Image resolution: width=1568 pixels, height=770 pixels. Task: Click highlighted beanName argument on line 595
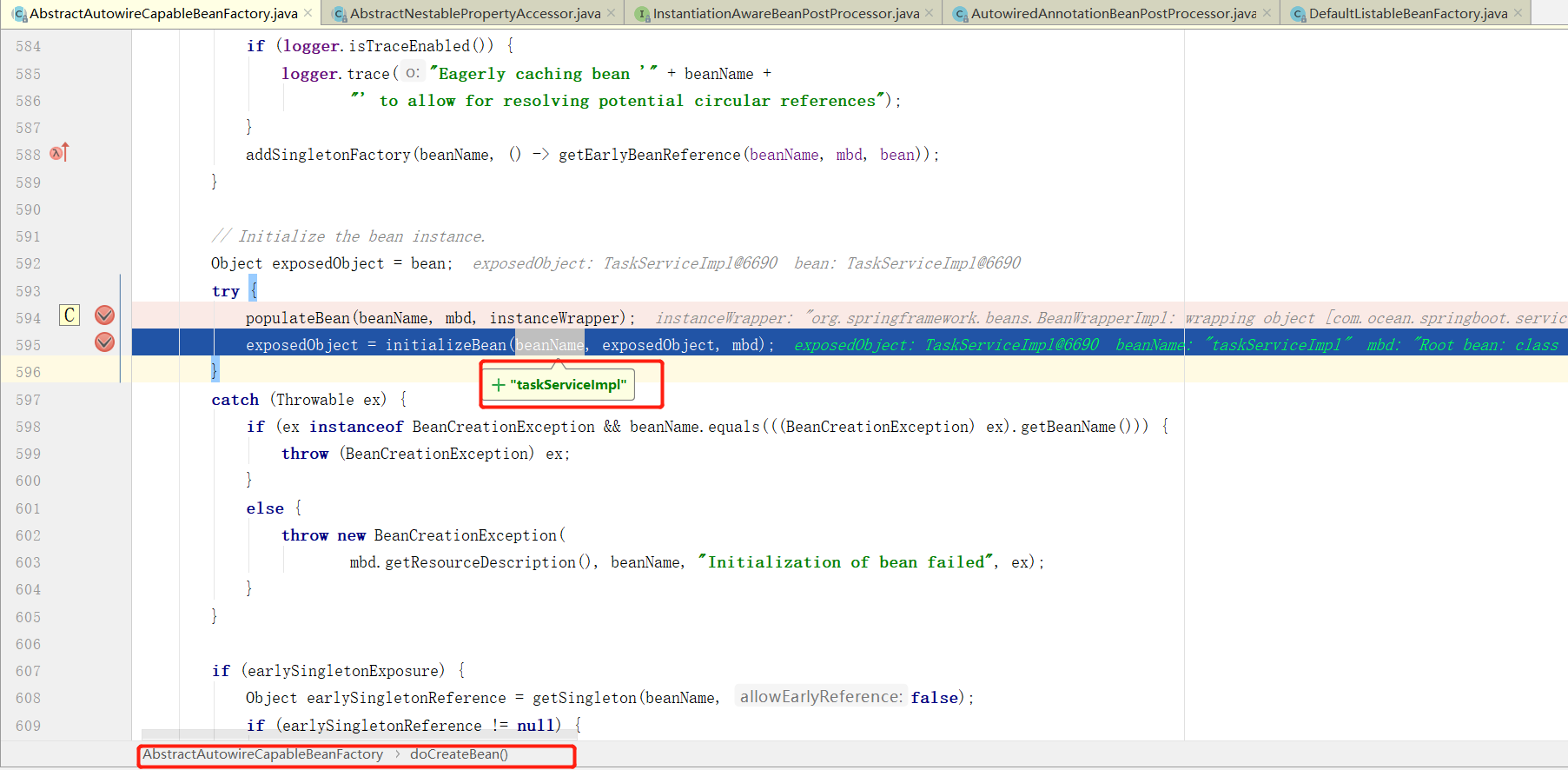tap(550, 345)
